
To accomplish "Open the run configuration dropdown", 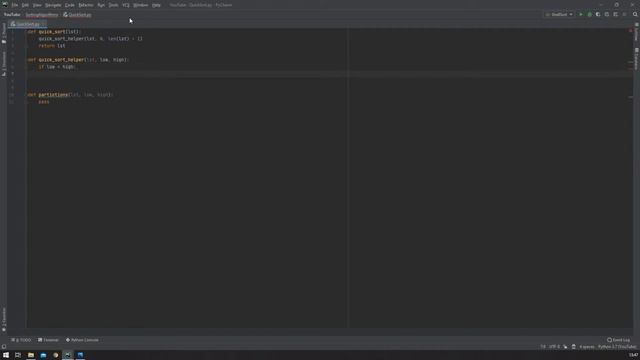I will coord(559,14).
